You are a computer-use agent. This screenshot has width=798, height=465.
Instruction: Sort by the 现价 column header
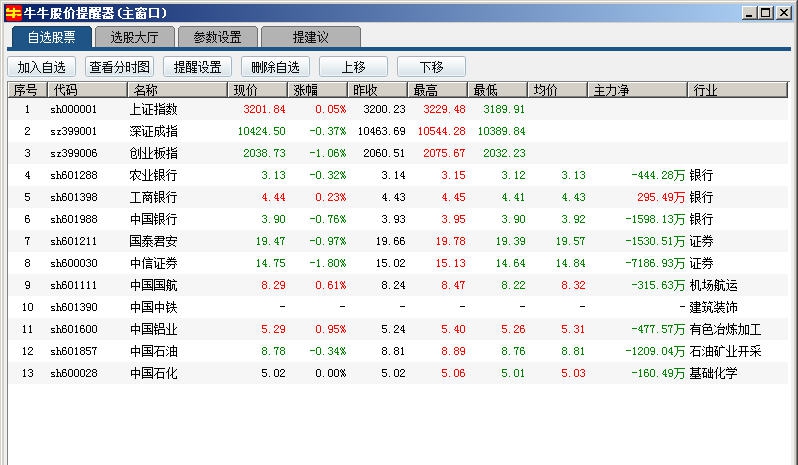coord(258,90)
